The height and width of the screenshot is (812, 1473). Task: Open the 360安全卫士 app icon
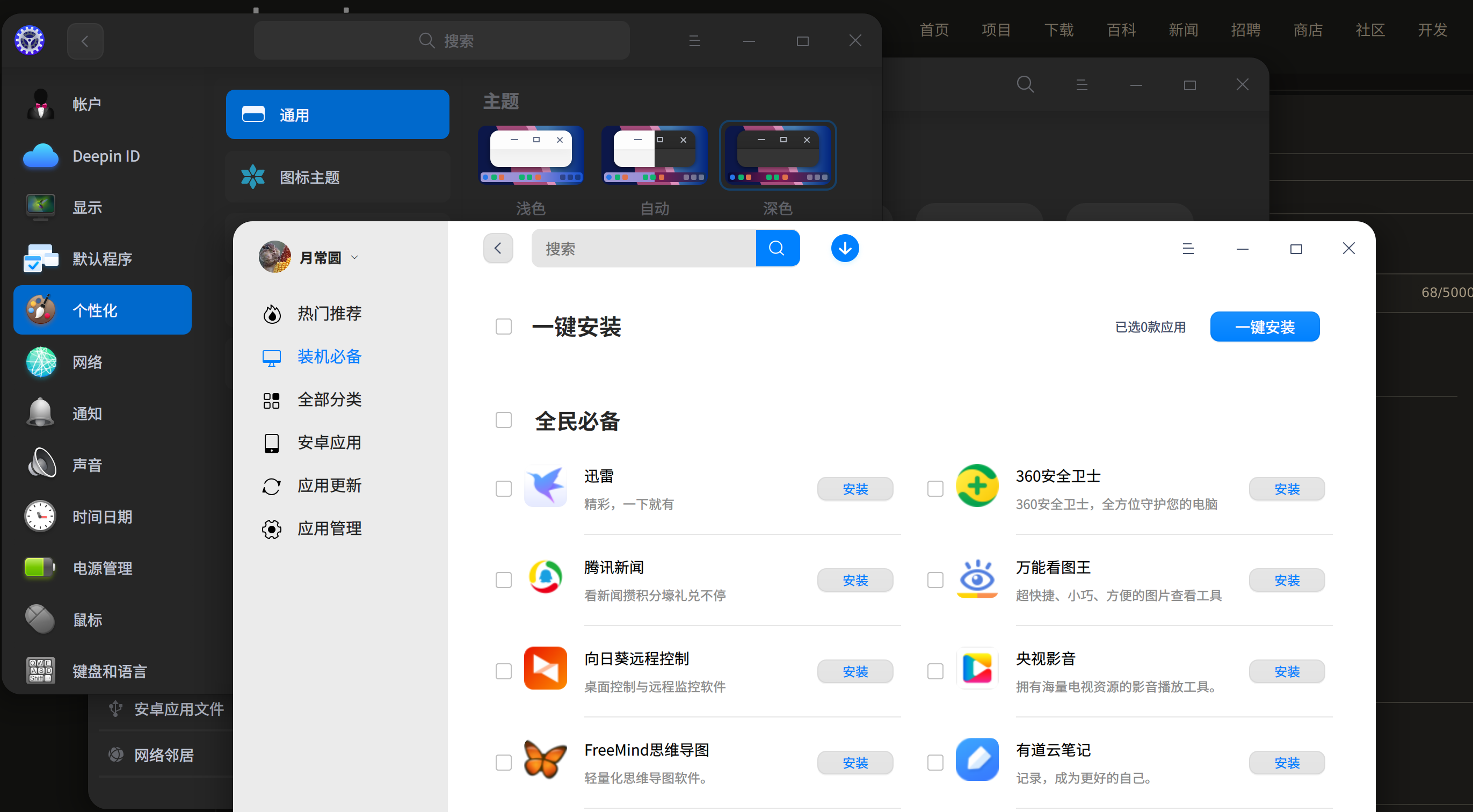pyautogui.click(x=977, y=485)
